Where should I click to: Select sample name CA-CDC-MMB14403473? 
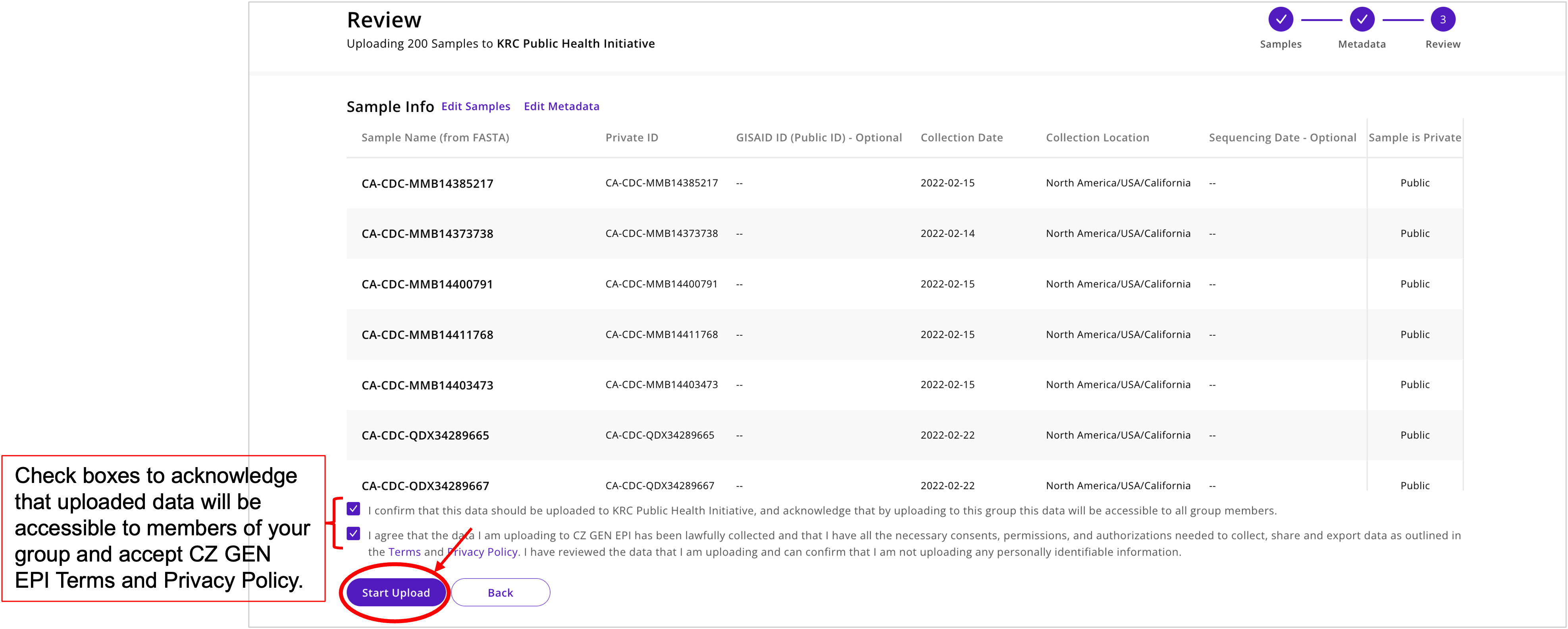pos(427,386)
